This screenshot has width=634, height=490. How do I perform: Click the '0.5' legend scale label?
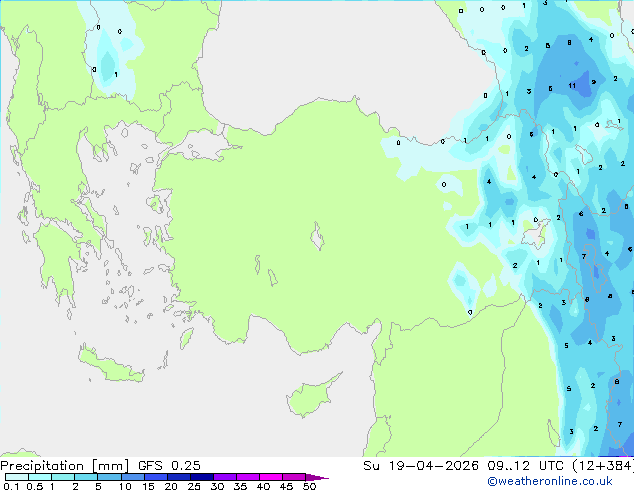(35, 486)
